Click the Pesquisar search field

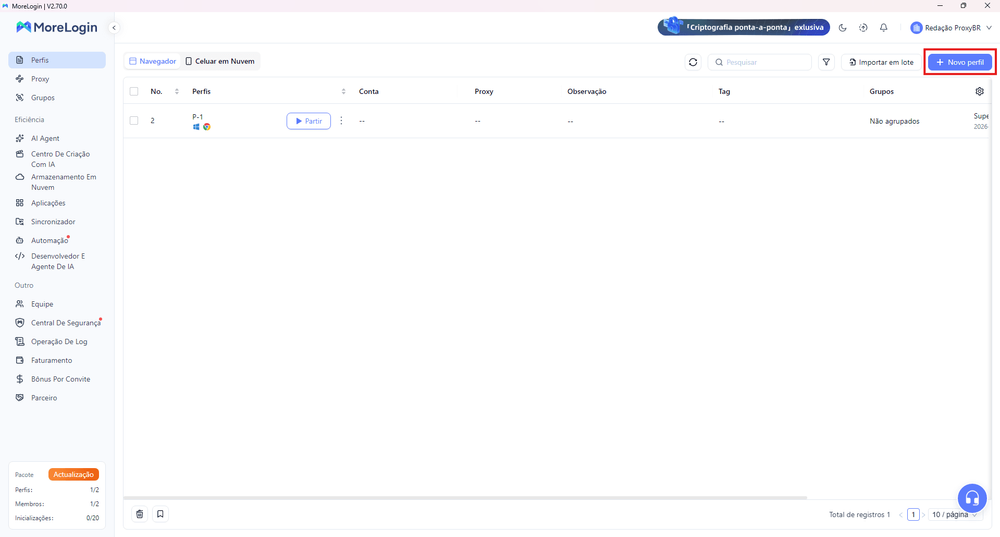tap(760, 62)
